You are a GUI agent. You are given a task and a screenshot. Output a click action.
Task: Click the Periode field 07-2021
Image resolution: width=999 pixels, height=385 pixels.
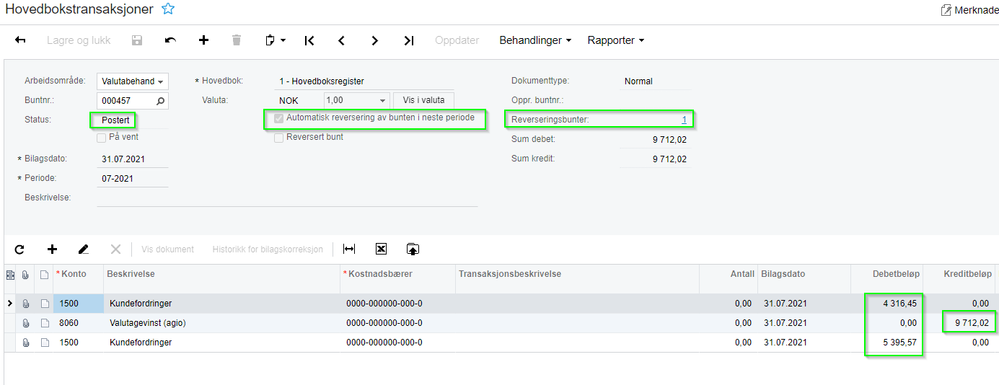(133, 178)
